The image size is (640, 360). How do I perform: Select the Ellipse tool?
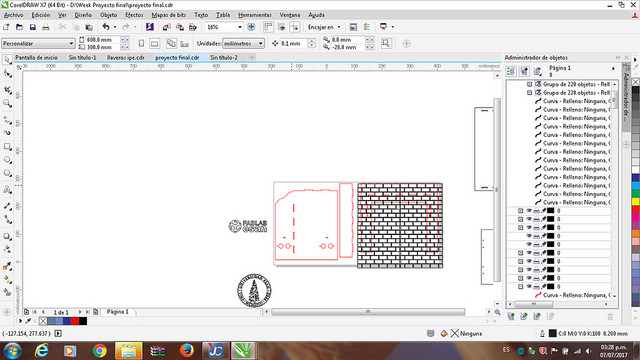7,160
